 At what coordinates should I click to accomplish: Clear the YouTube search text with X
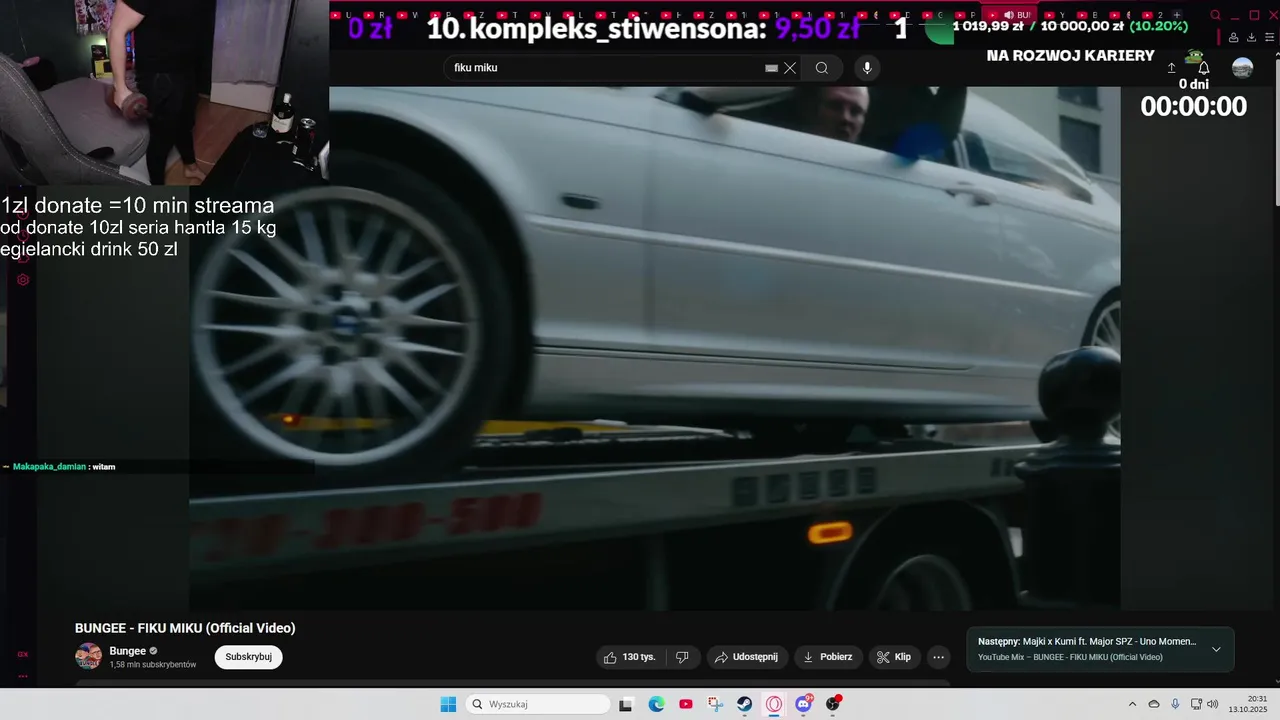click(790, 68)
